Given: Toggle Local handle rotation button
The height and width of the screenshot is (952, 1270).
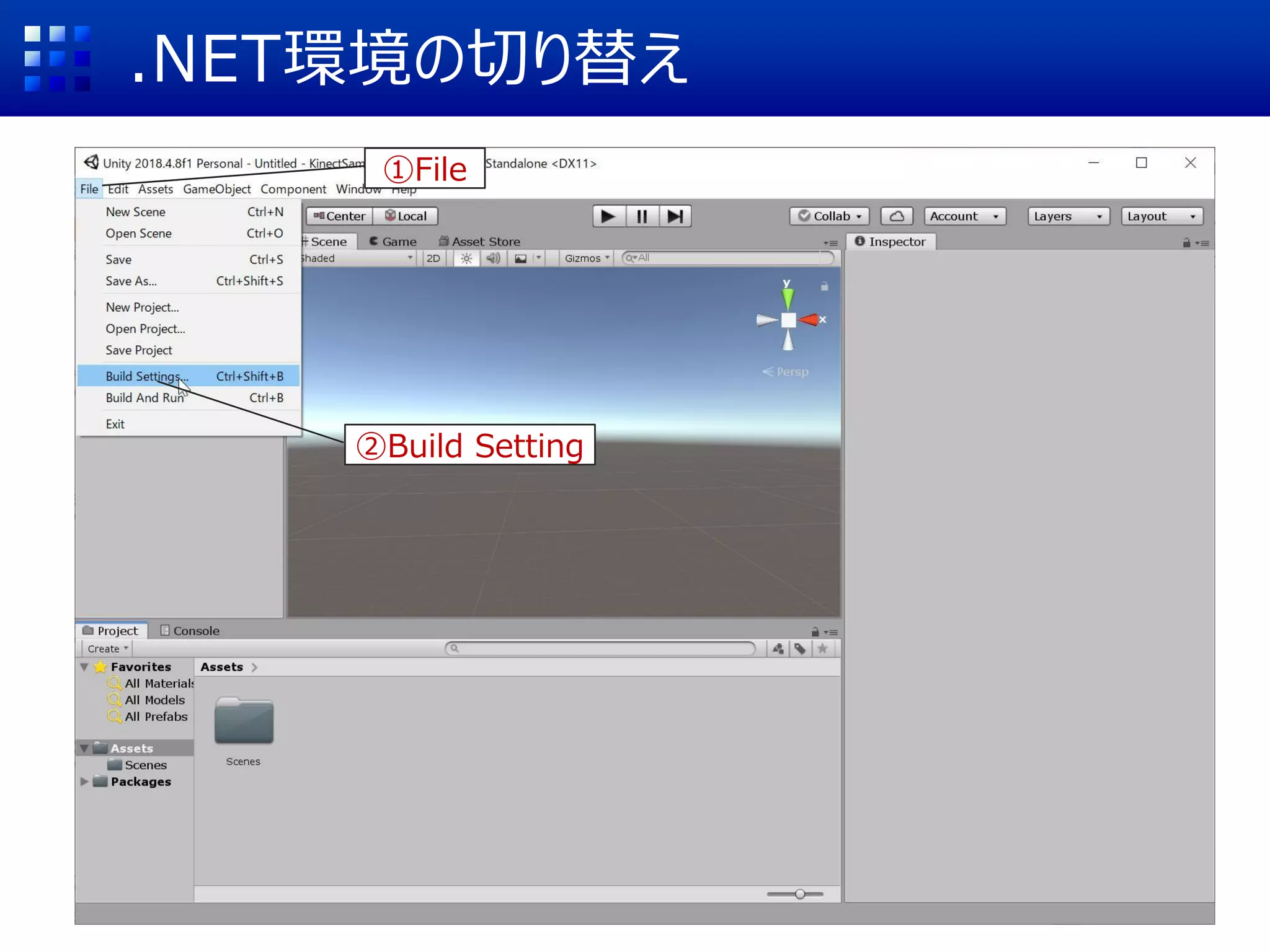Looking at the screenshot, I should (406, 216).
